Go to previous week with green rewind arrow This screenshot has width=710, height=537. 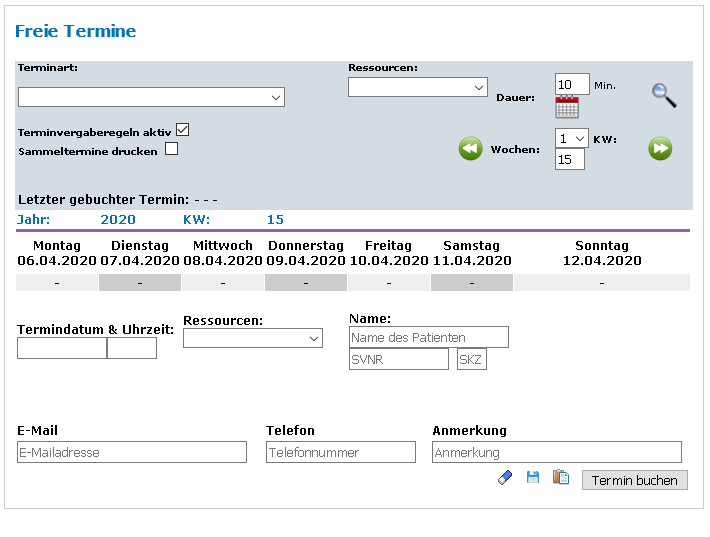(470, 149)
